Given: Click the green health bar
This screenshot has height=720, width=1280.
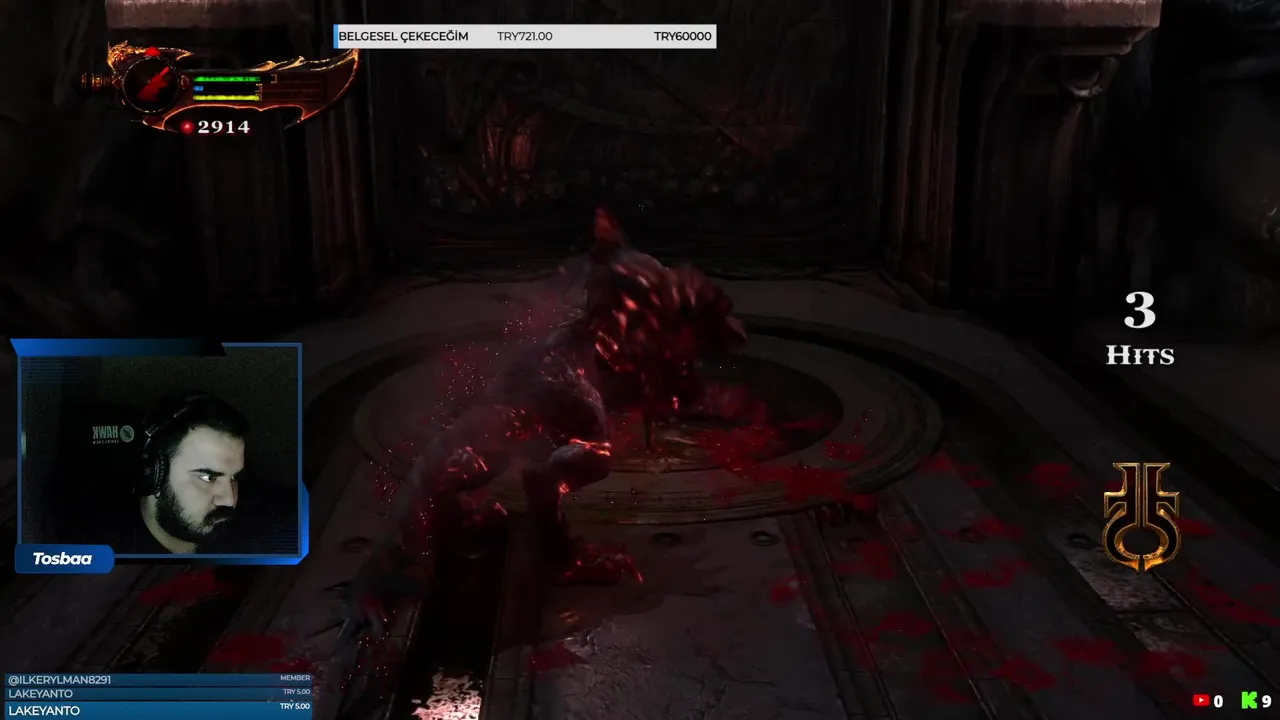Looking at the screenshot, I should coord(227,78).
